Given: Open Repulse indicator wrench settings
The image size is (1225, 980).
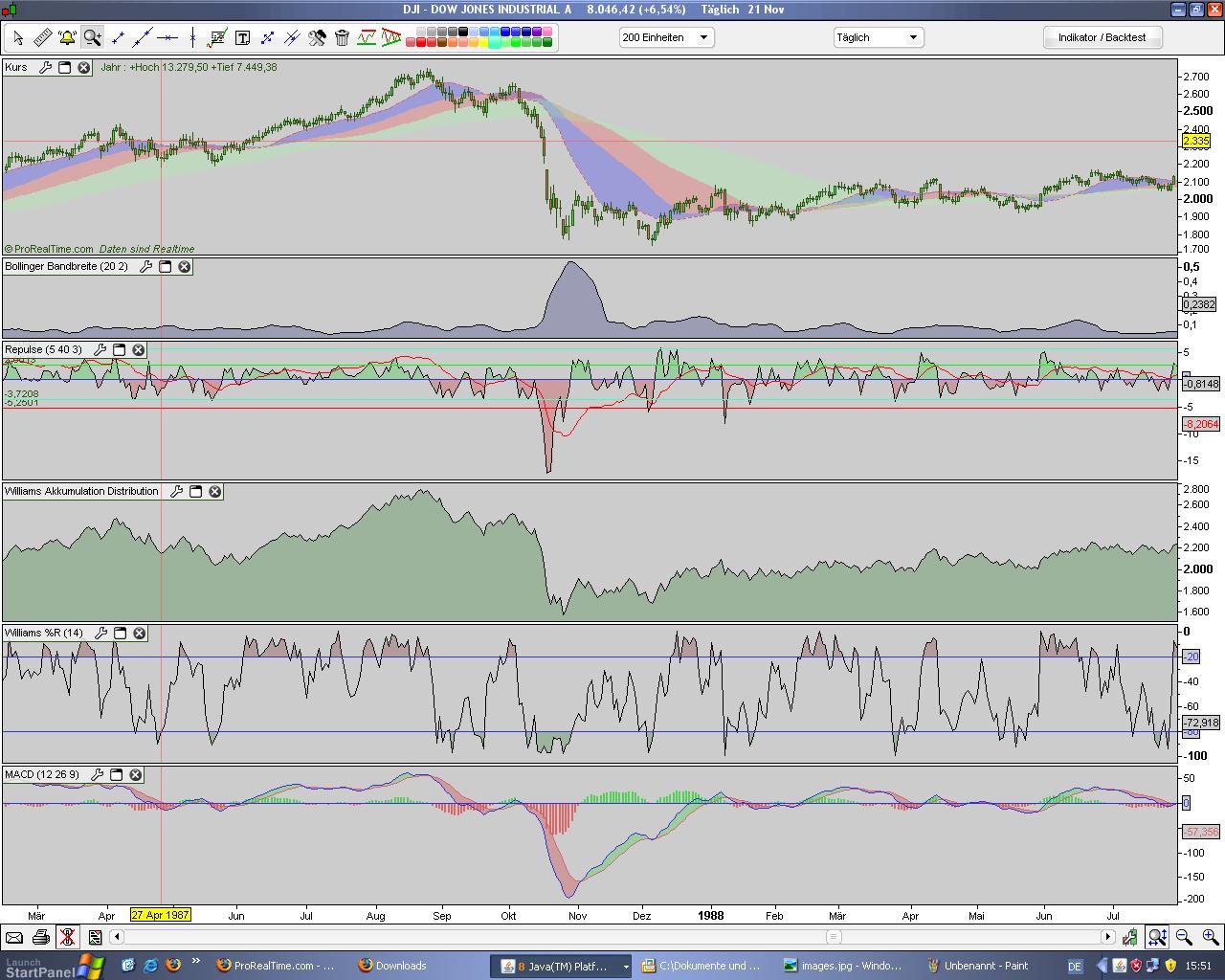Looking at the screenshot, I should (x=100, y=349).
